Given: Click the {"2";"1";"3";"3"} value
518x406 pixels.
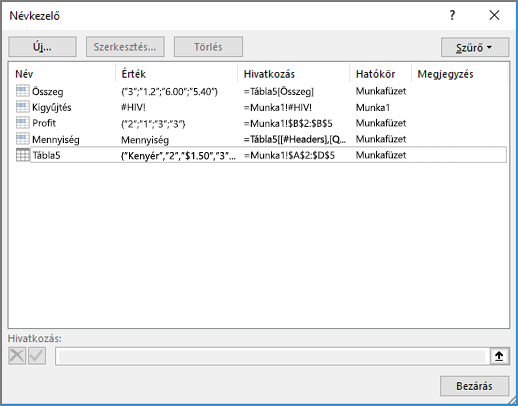Looking at the screenshot, I should [153, 124].
